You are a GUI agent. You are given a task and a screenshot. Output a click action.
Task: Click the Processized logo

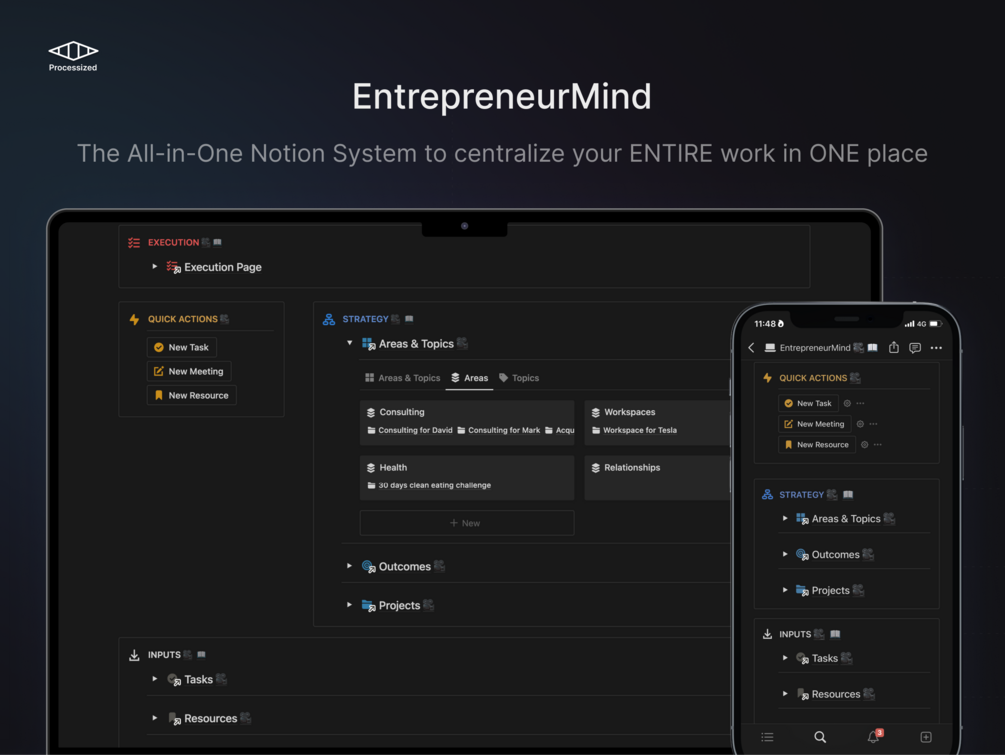pos(73,56)
